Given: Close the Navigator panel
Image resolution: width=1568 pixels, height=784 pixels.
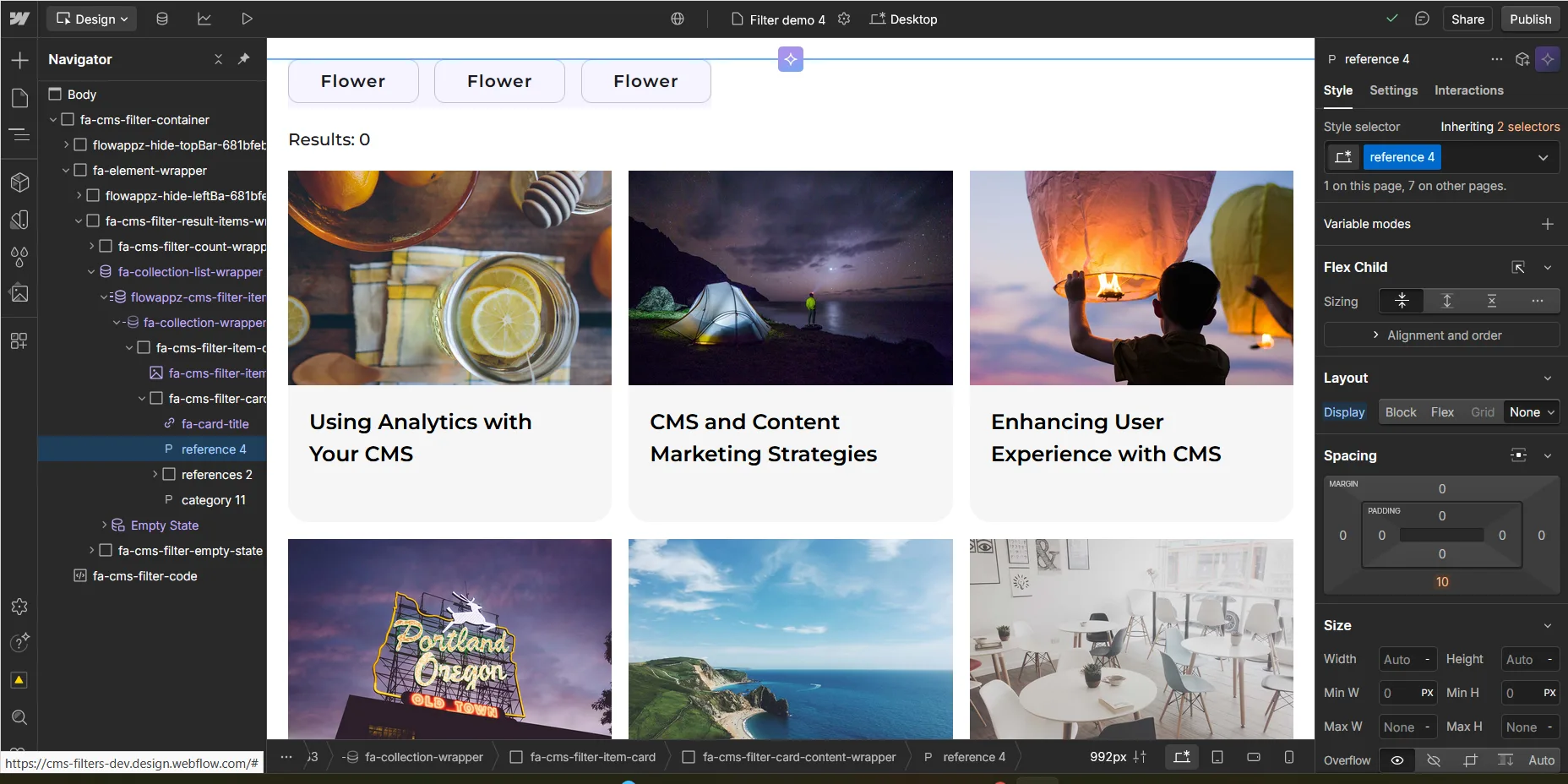Looking at the screenshot, I should [x=218, y=59].
